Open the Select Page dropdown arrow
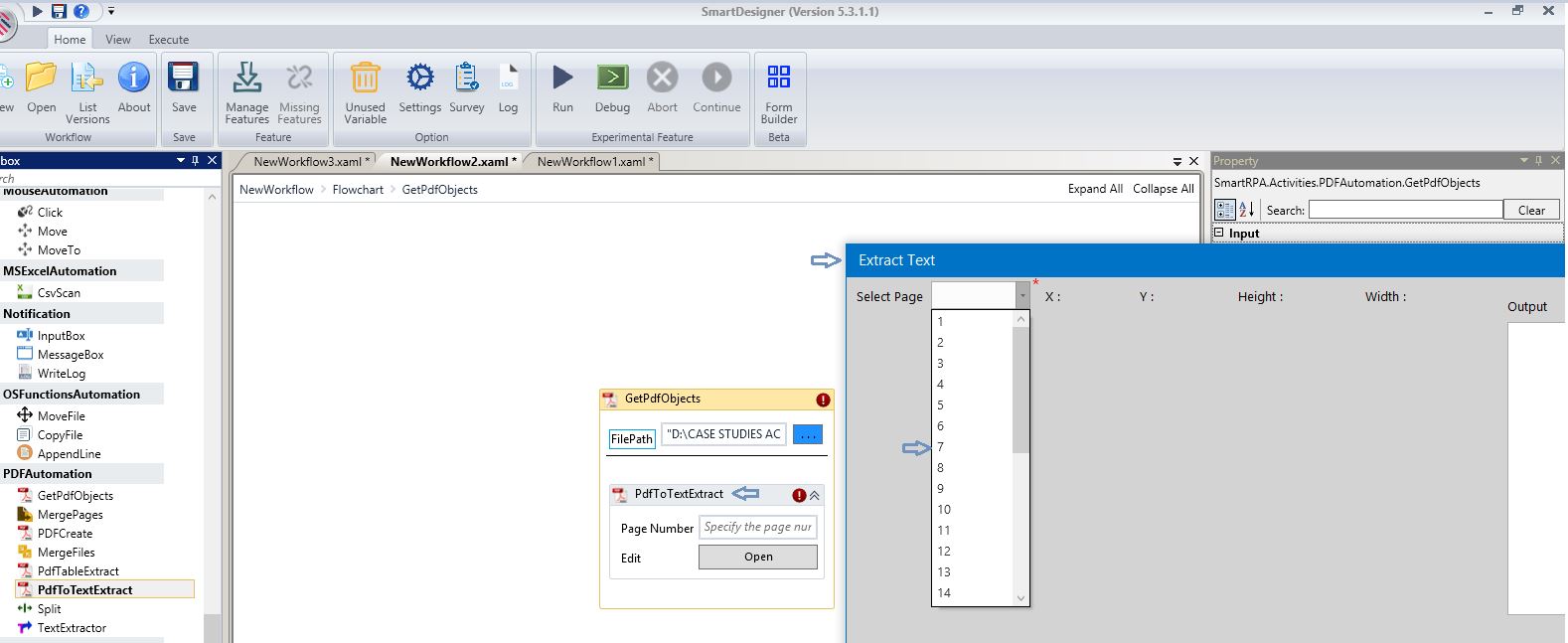The image size is (1568, 643). [1021, 296]
